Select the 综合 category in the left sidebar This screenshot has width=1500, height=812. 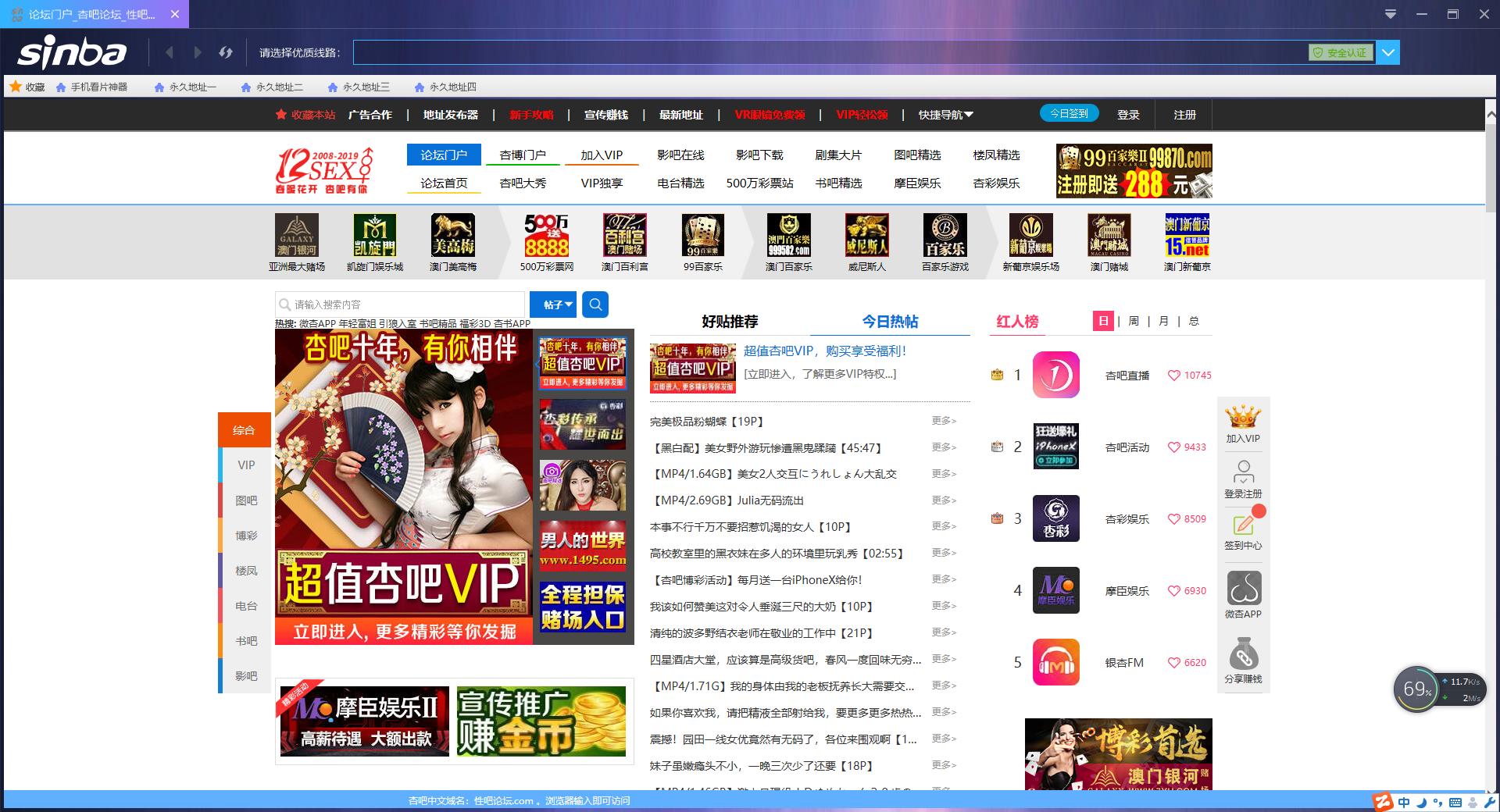pos(244,429)
